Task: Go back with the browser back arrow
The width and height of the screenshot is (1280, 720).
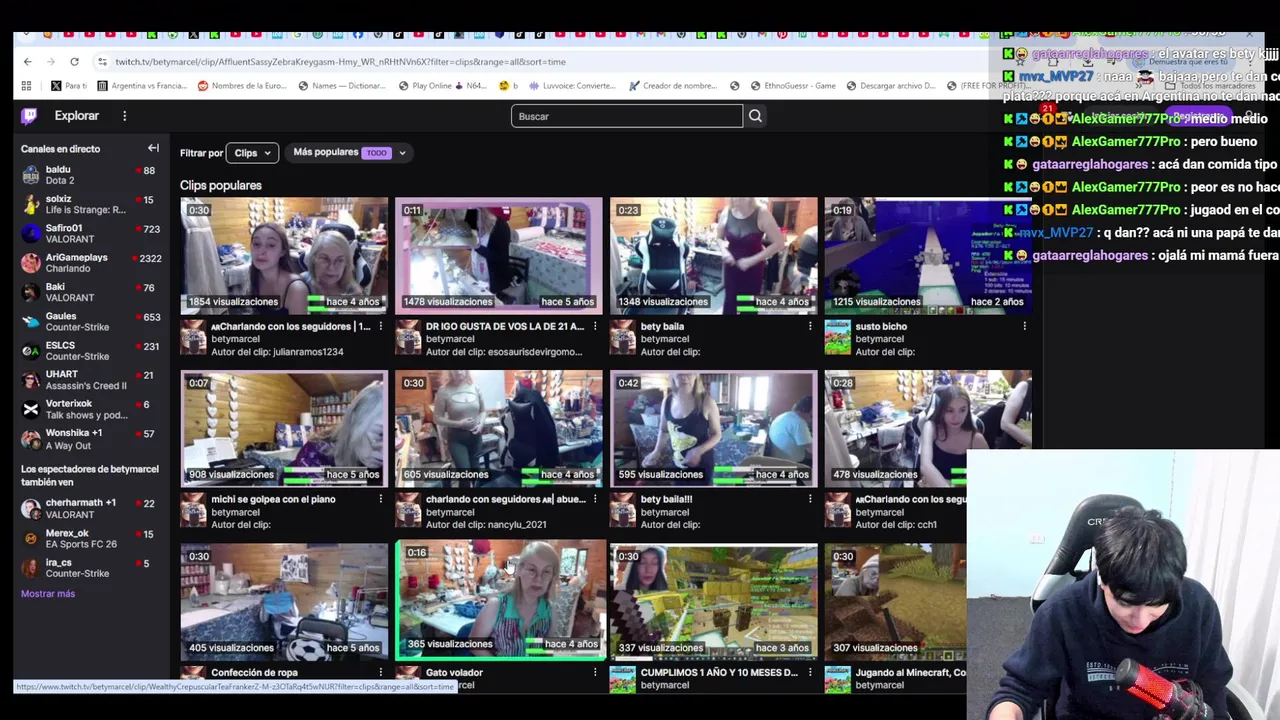Action: 27,62
